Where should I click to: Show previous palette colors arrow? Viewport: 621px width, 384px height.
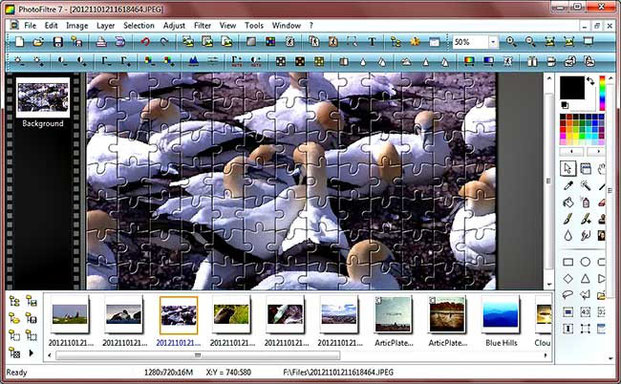(571, 151)
